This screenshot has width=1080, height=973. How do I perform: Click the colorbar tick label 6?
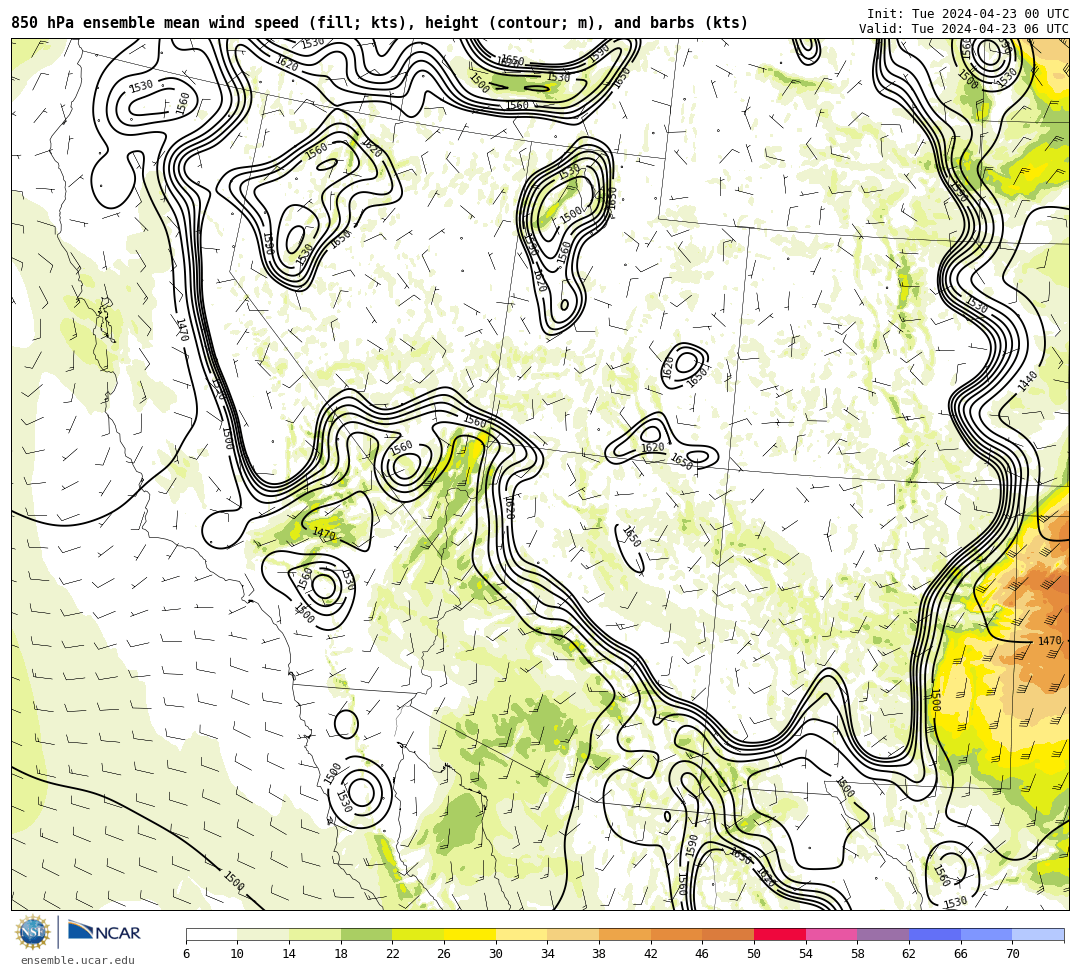pos(186,954)
